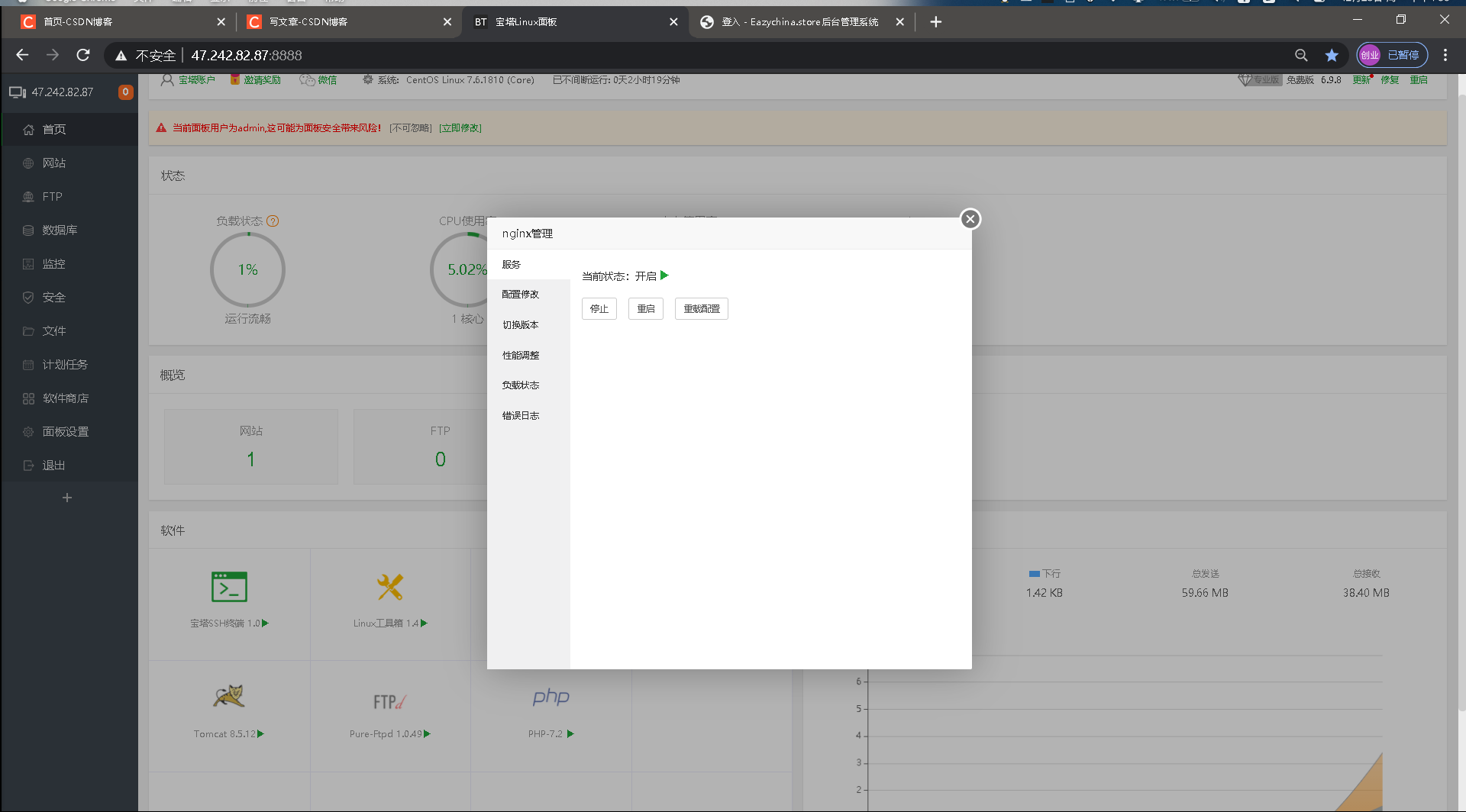The height and width of the screenshot is (812, 1466).
Task: Restart nginx with the 重启 button in the dialog
Action: click(x=646, y=309)
